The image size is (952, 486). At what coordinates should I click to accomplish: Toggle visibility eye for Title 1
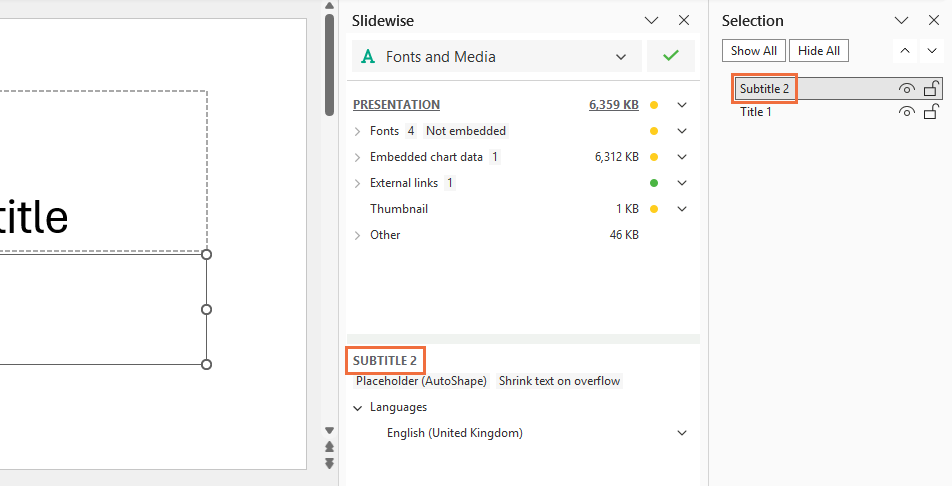[x=906, y=112]
